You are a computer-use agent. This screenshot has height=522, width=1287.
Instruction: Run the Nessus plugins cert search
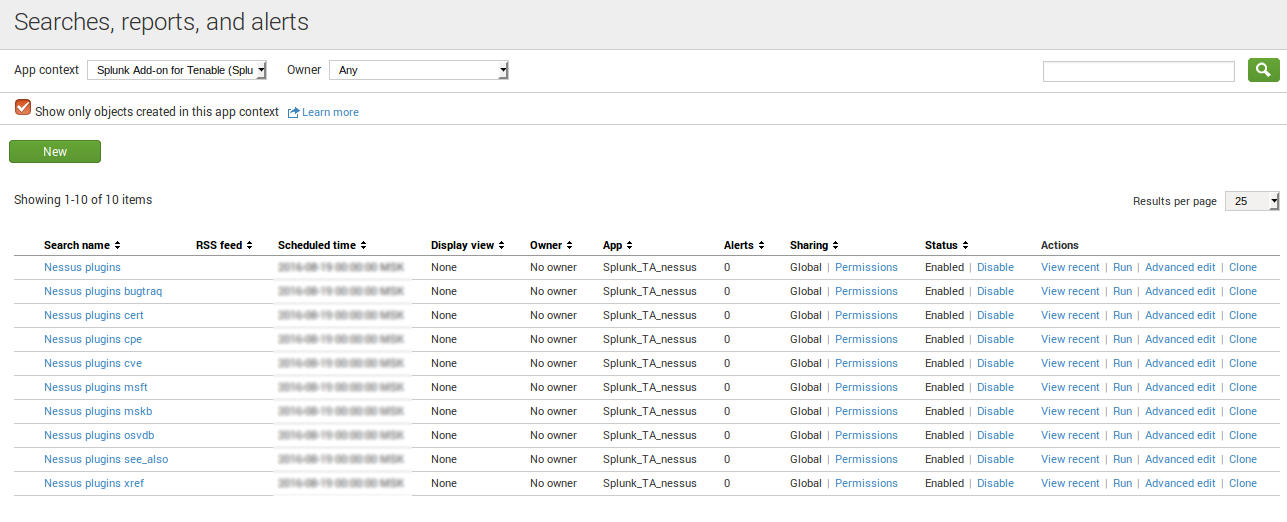coord(1122,316)
